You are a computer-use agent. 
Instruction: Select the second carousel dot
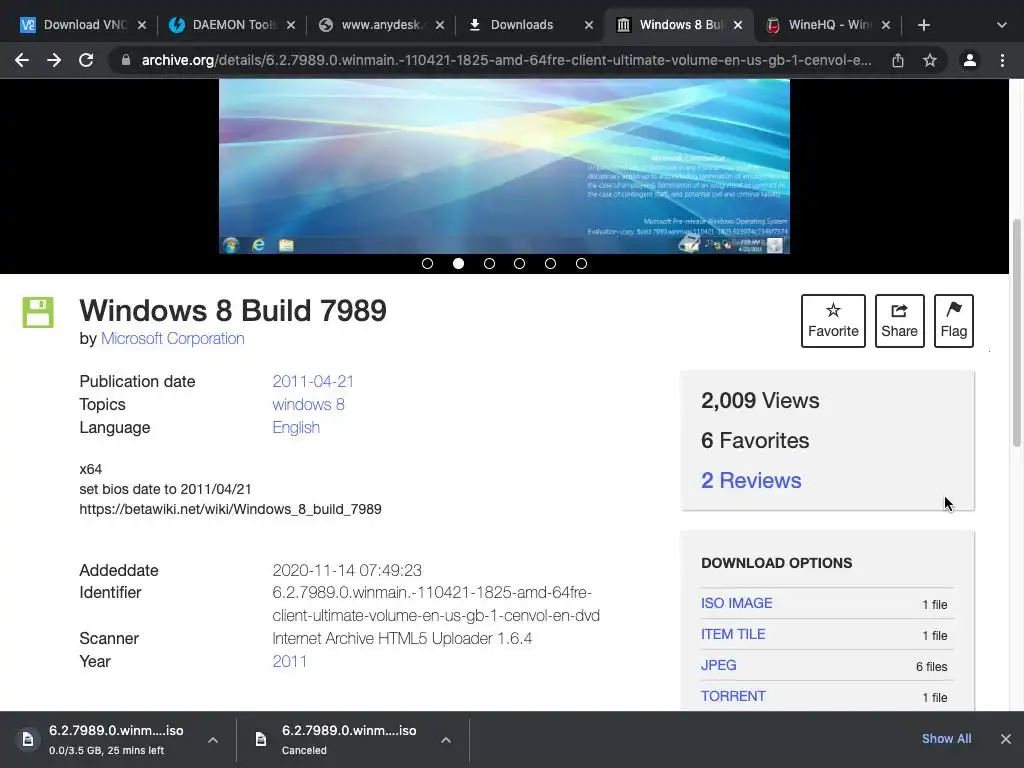[458, 263]
